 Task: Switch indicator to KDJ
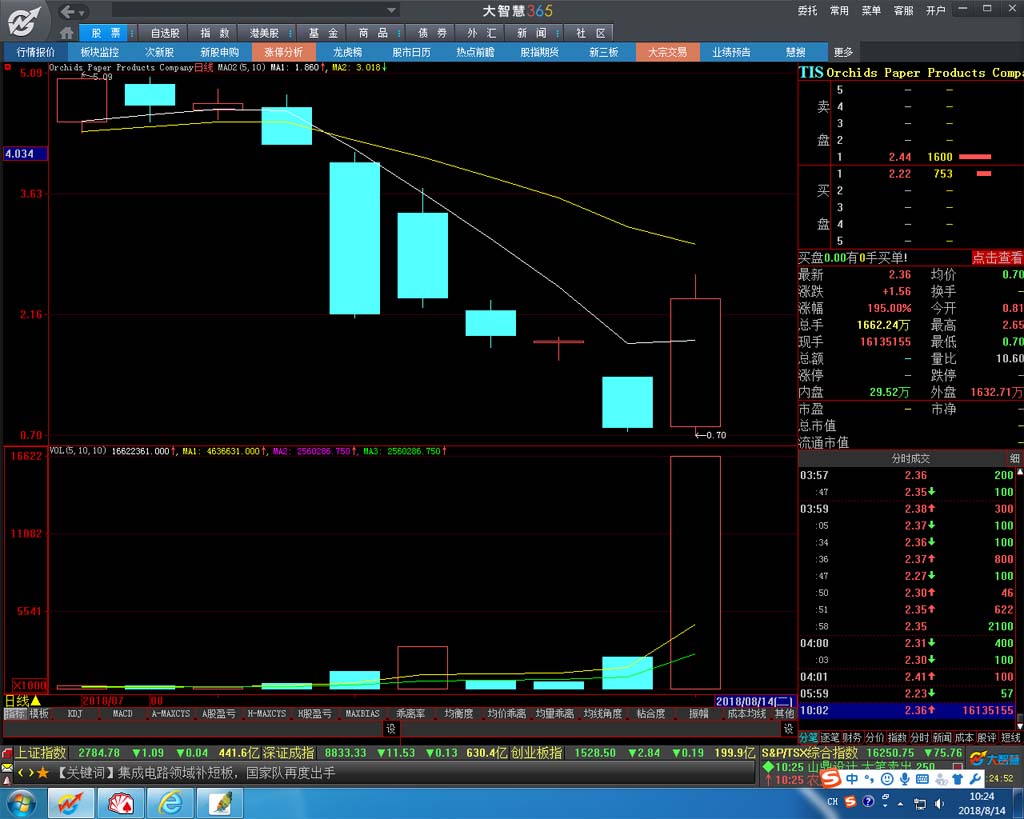pyautogui.click(x=75, y=714)
